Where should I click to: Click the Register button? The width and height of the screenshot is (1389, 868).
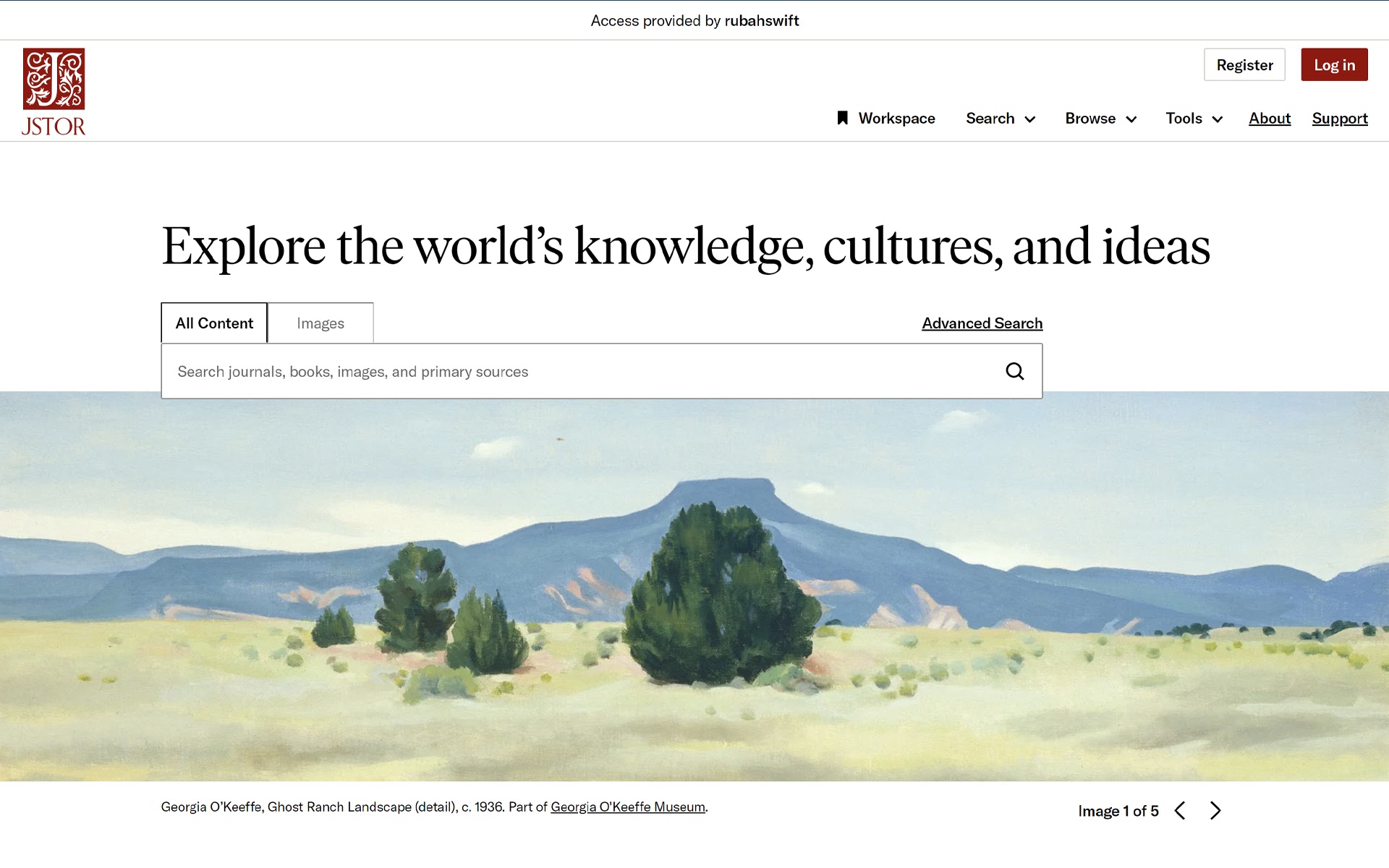click(x=1244, y=65)
